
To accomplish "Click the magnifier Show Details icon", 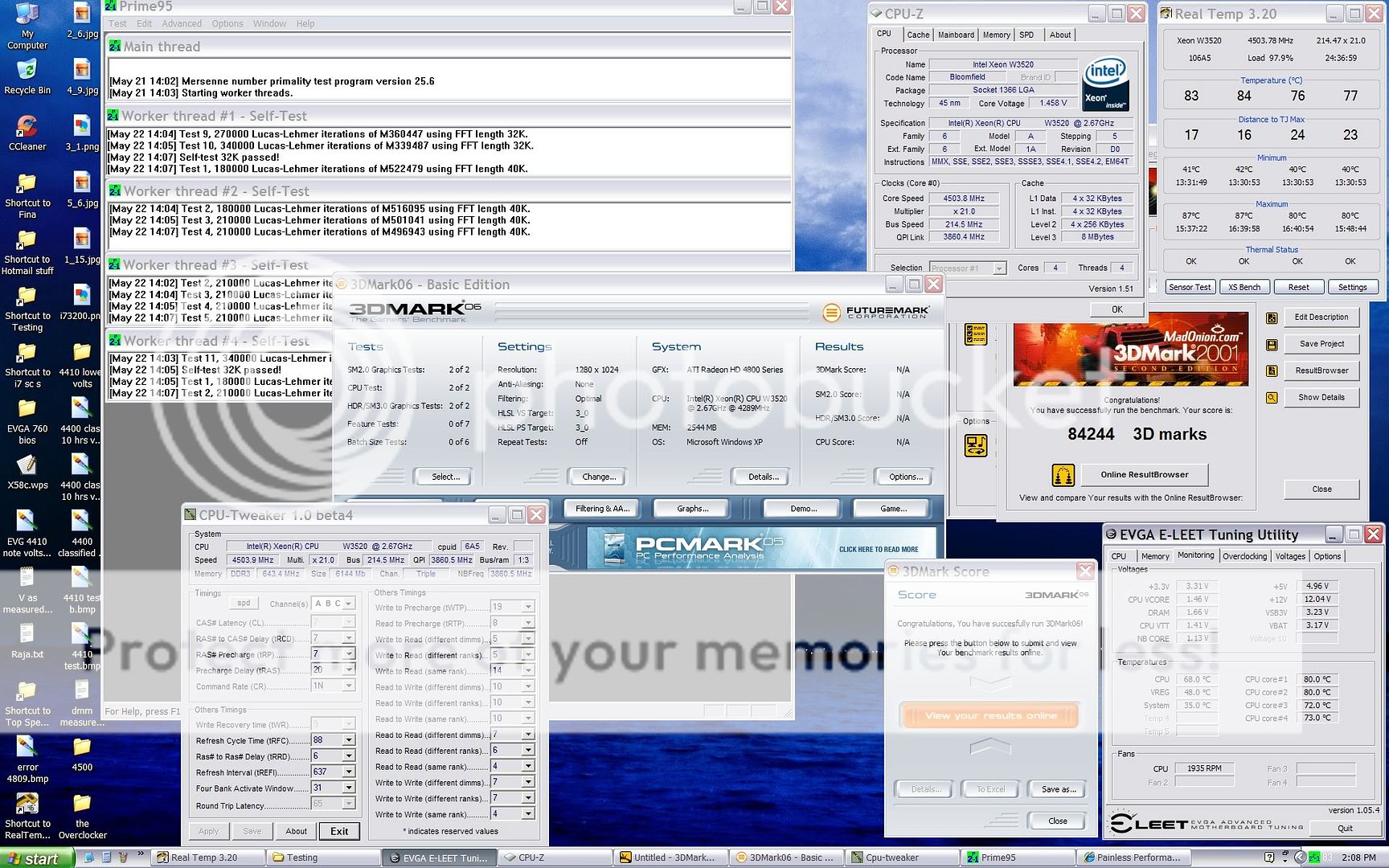I will [x=1272, y=398].
